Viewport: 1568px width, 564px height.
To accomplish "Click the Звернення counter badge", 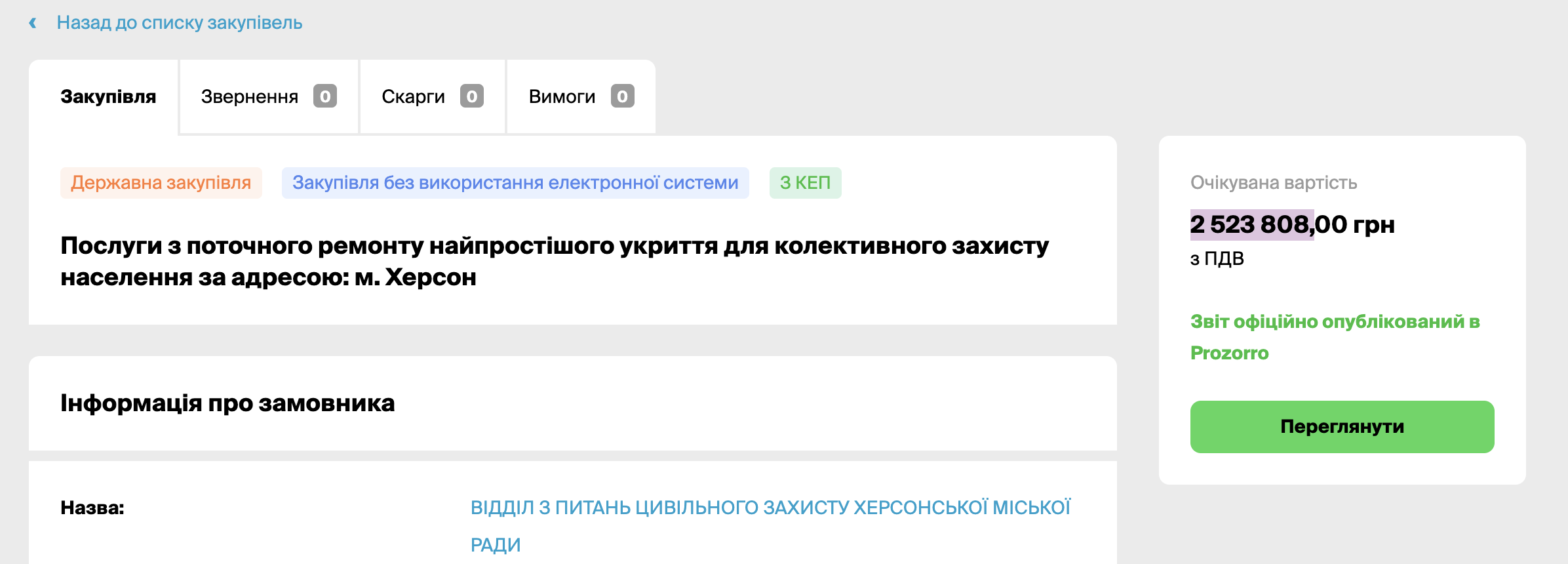I will (324, 96).
